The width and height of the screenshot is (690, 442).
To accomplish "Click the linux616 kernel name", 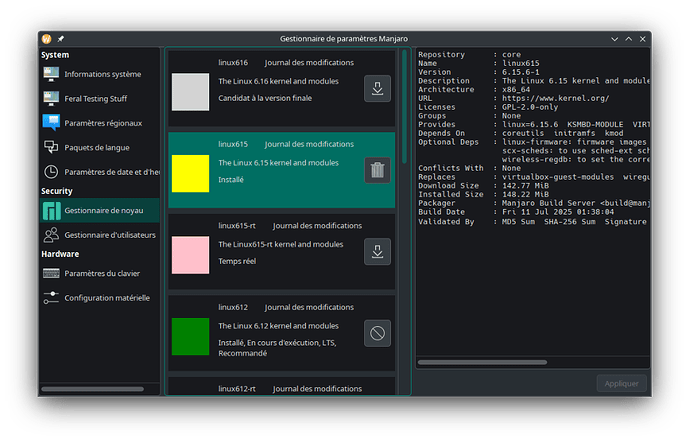I will (x=233, y=63).
